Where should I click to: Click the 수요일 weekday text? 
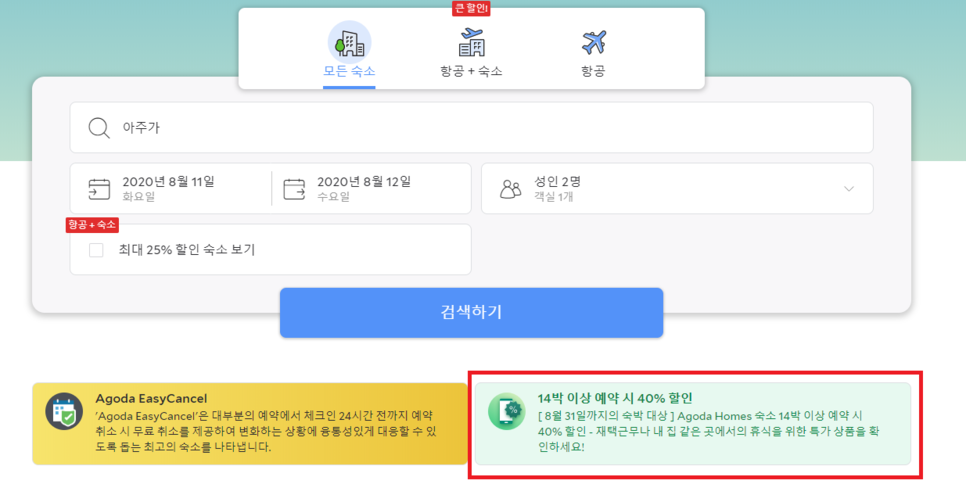pyautogui.click(x=333, y=197)
